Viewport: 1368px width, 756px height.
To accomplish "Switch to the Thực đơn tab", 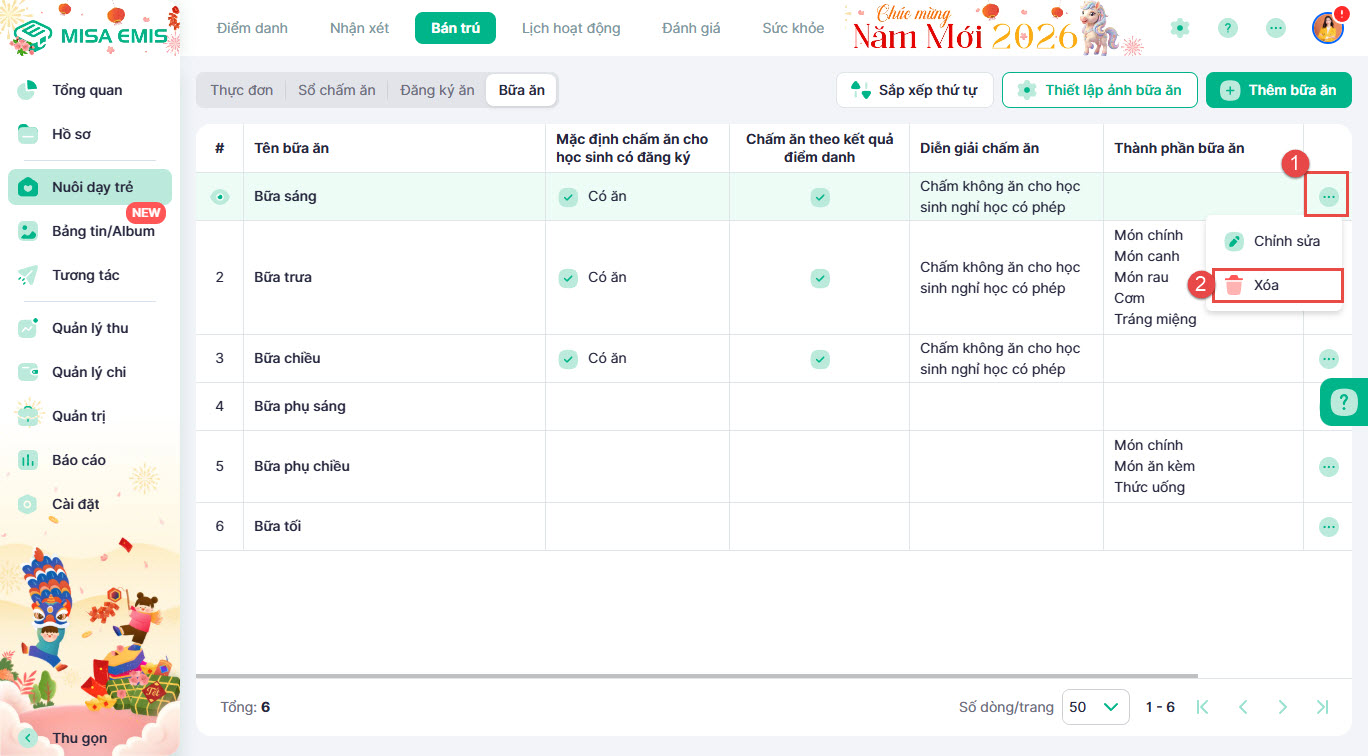I will point(241,90).
